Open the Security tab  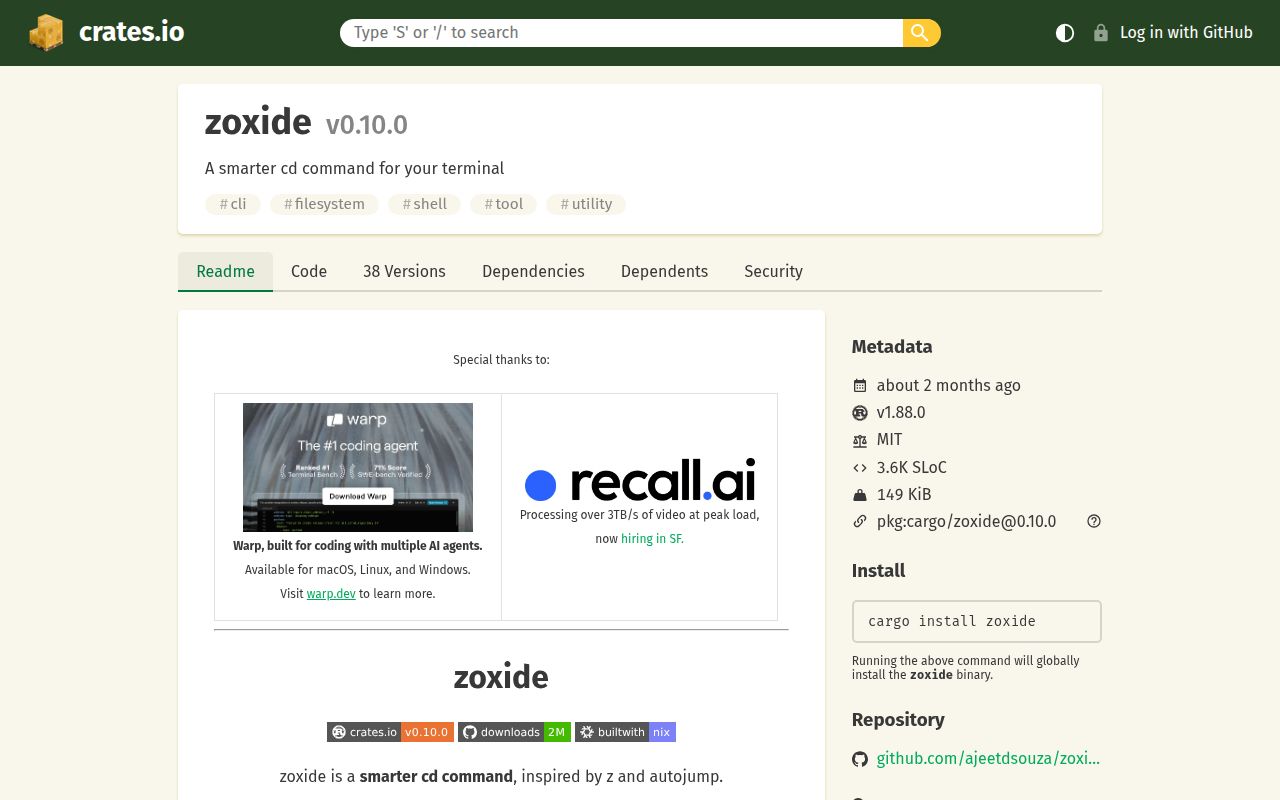pos(773,271)
